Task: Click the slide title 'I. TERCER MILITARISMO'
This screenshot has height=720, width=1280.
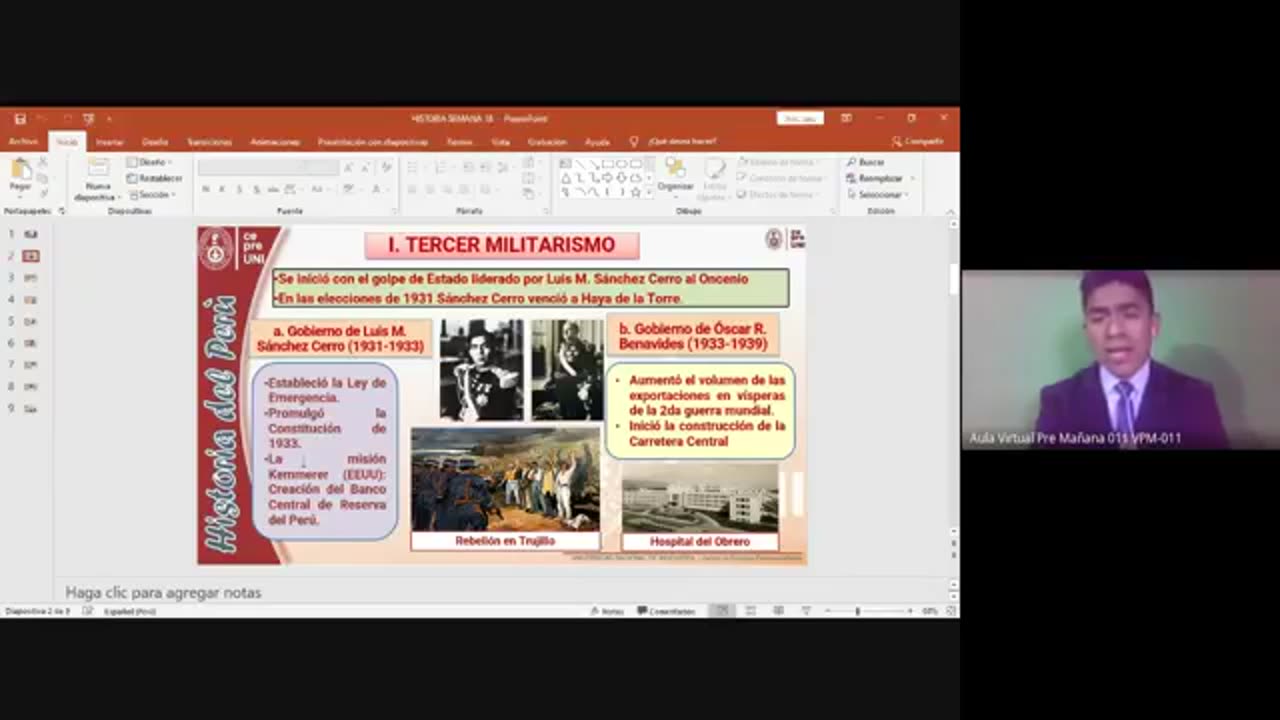Action: tap(501, 245)
